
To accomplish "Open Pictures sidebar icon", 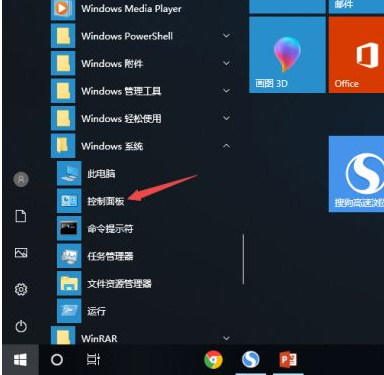I will tap(21, 253).
